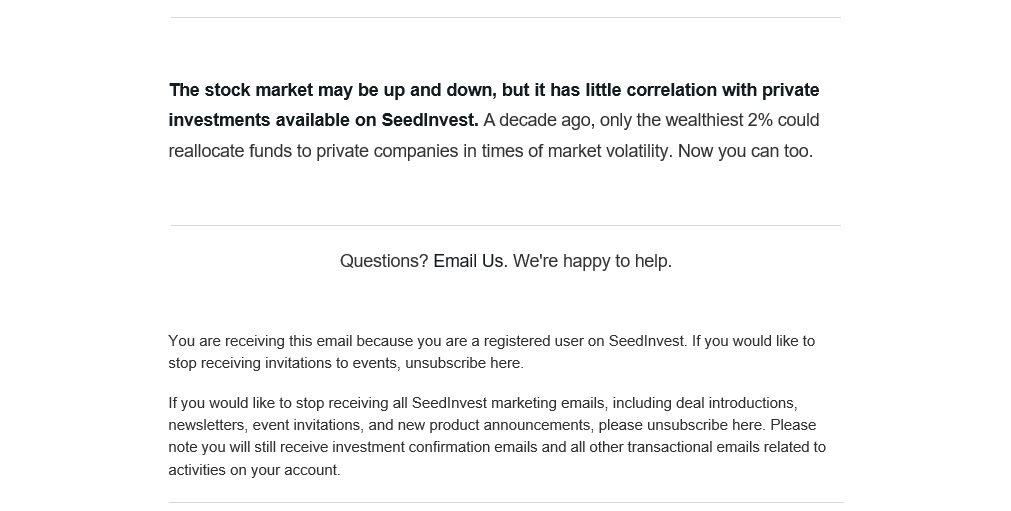This screenshot has height=511, width=1011.
Task: Click the divider line above "Questions?"
Action: [505, 226]
